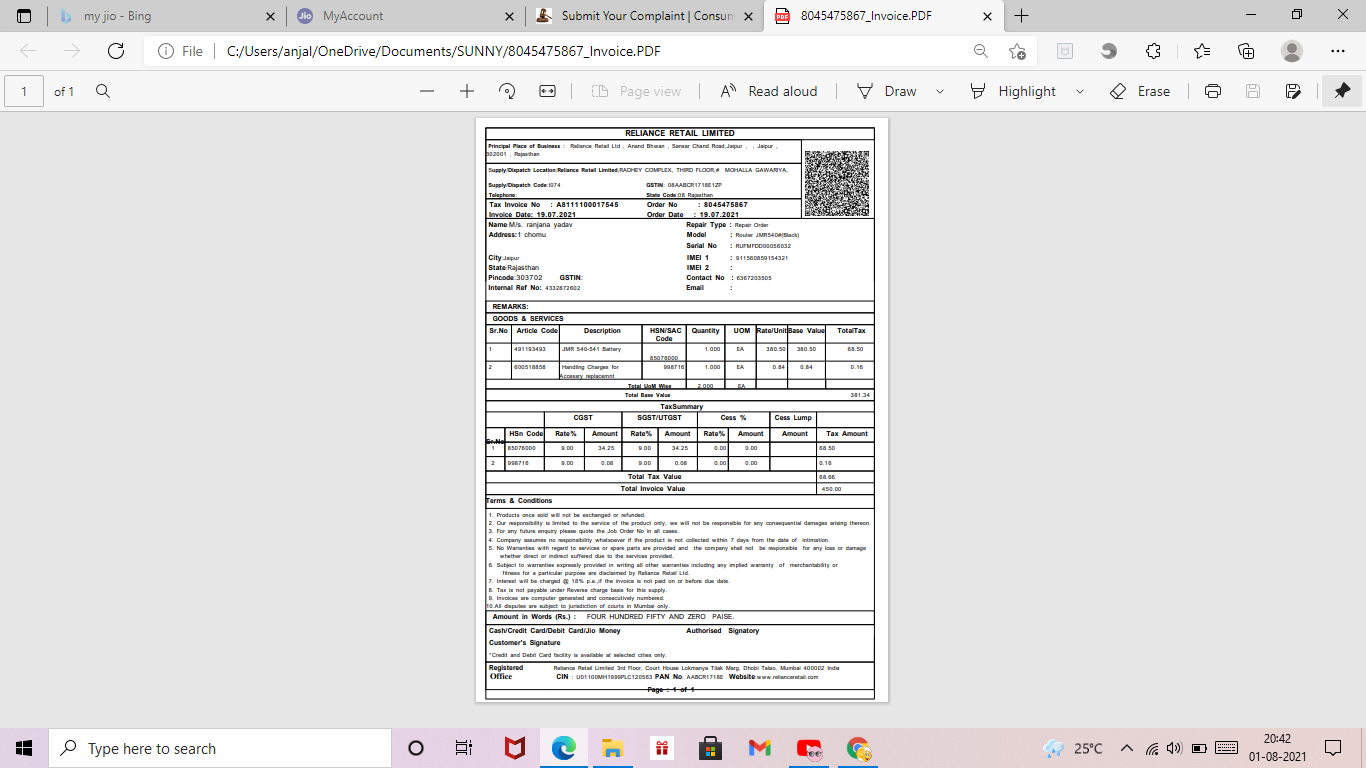Toggle Read aloud
Screen dimensions: 1366x768
(769, 91)
